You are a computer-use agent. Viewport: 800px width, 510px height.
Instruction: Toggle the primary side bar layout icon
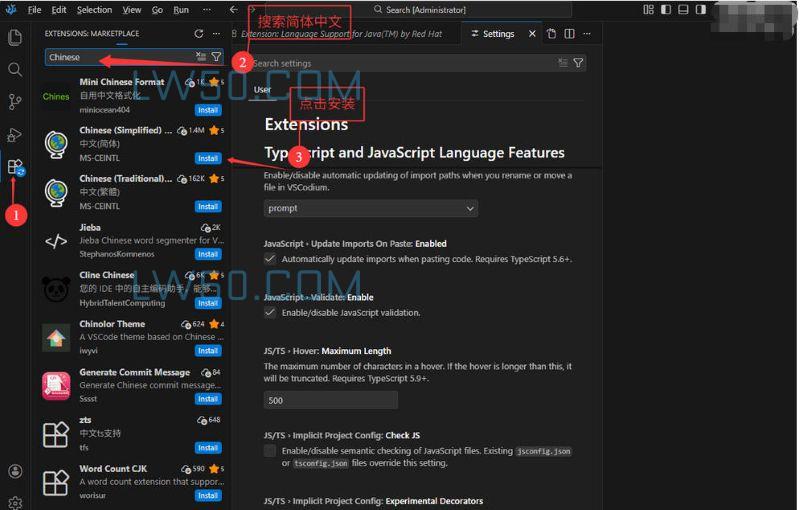667,10
